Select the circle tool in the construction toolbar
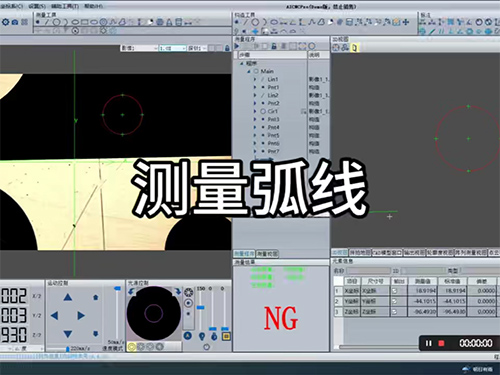The image size is (500, 375). coord(255,22)
